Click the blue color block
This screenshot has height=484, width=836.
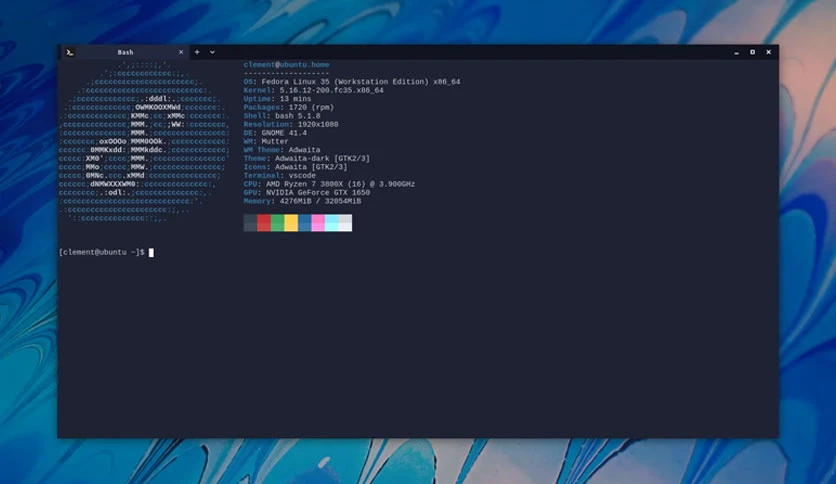click(304, 223)
